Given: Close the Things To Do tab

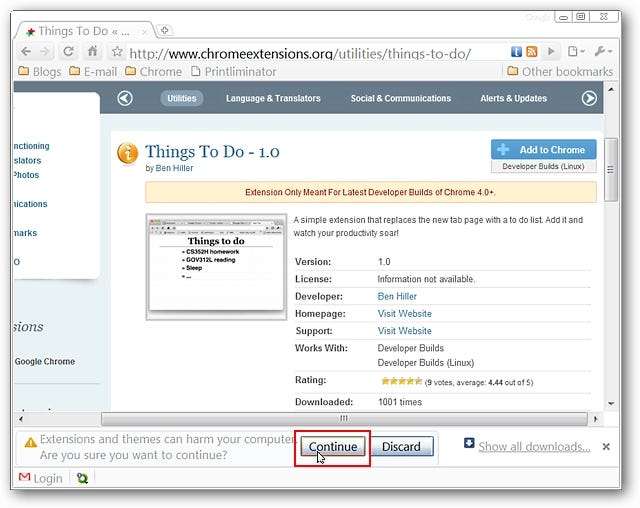Looking at the screenshot, I should 144,31.
